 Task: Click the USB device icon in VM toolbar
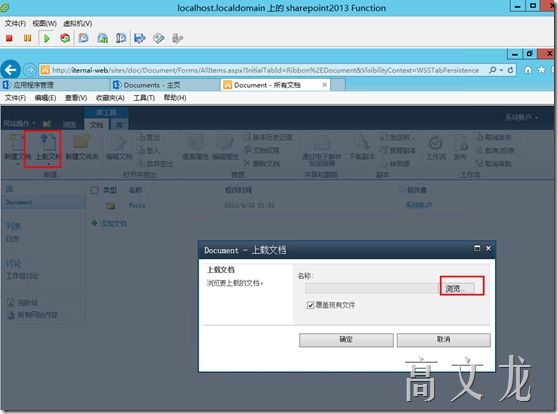(x=177, y=38)
